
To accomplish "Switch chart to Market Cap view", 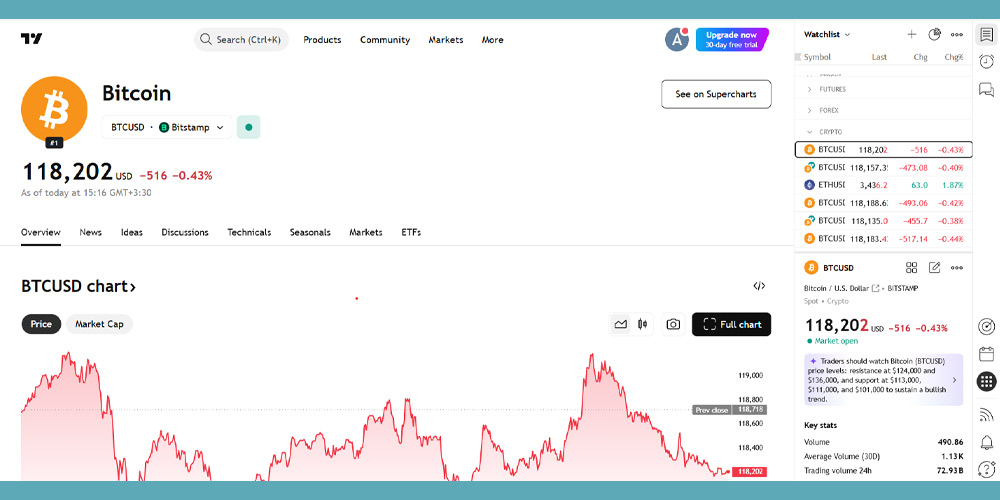I will [x=99, y=324].
